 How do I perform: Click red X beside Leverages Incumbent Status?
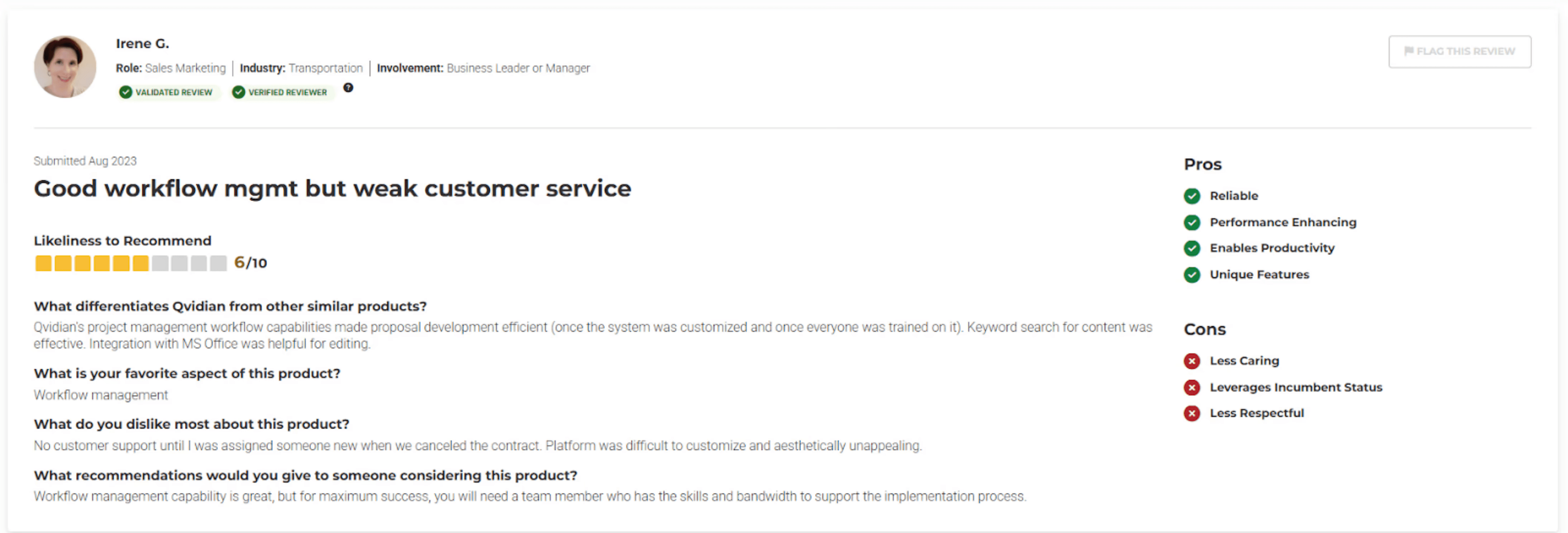(x=1192, y=387)
